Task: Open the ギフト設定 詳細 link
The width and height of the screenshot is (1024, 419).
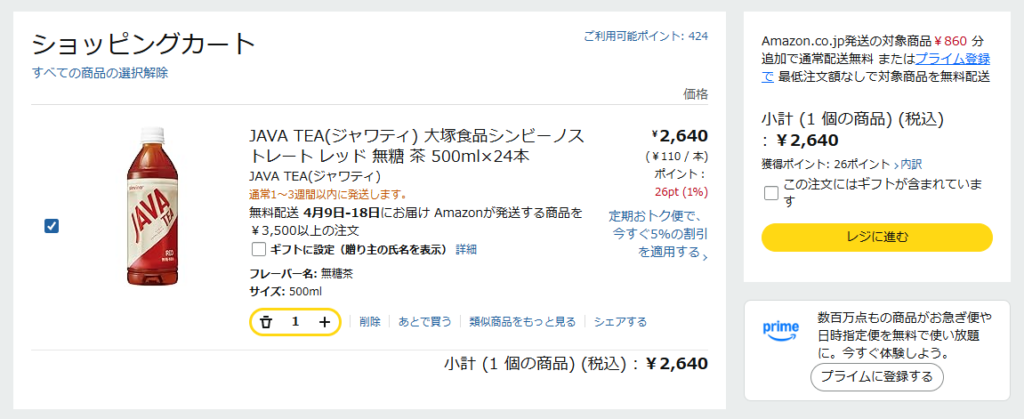Action: click(466, 249)
